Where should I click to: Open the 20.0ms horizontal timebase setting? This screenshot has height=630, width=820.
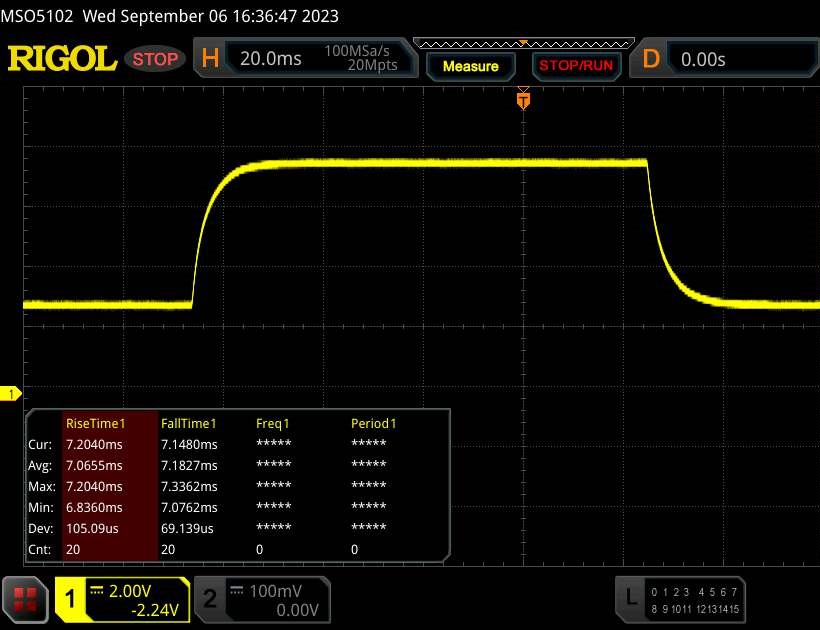271,59
